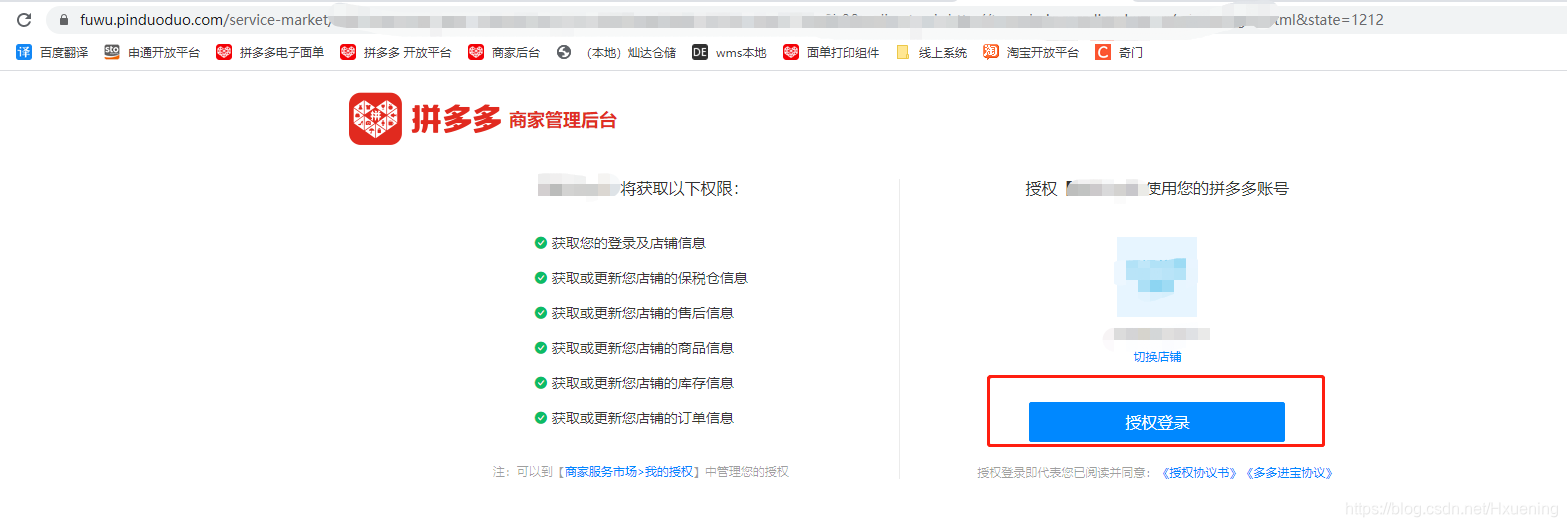The image size is (1567, 527).
Task: Click green check for 商品信息 permission
Action: 541,348
